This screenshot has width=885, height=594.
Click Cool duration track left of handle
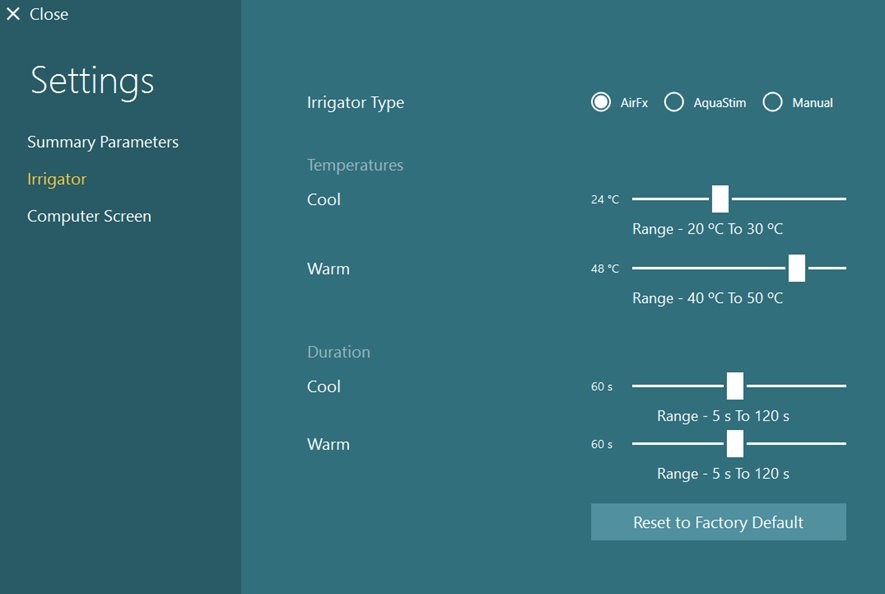[678, 386]
